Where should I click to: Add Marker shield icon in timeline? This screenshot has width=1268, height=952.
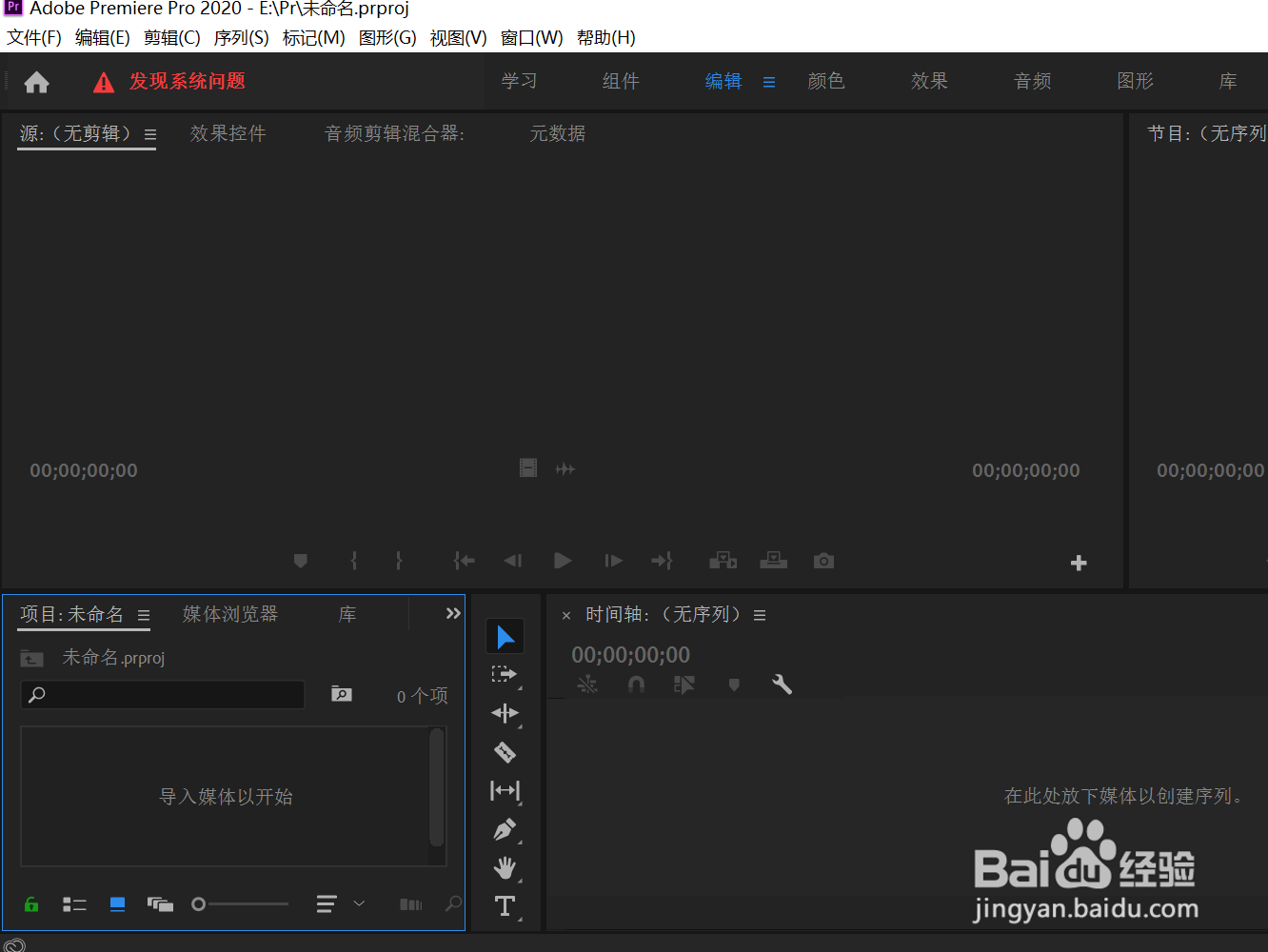click(x=734, y=684)
